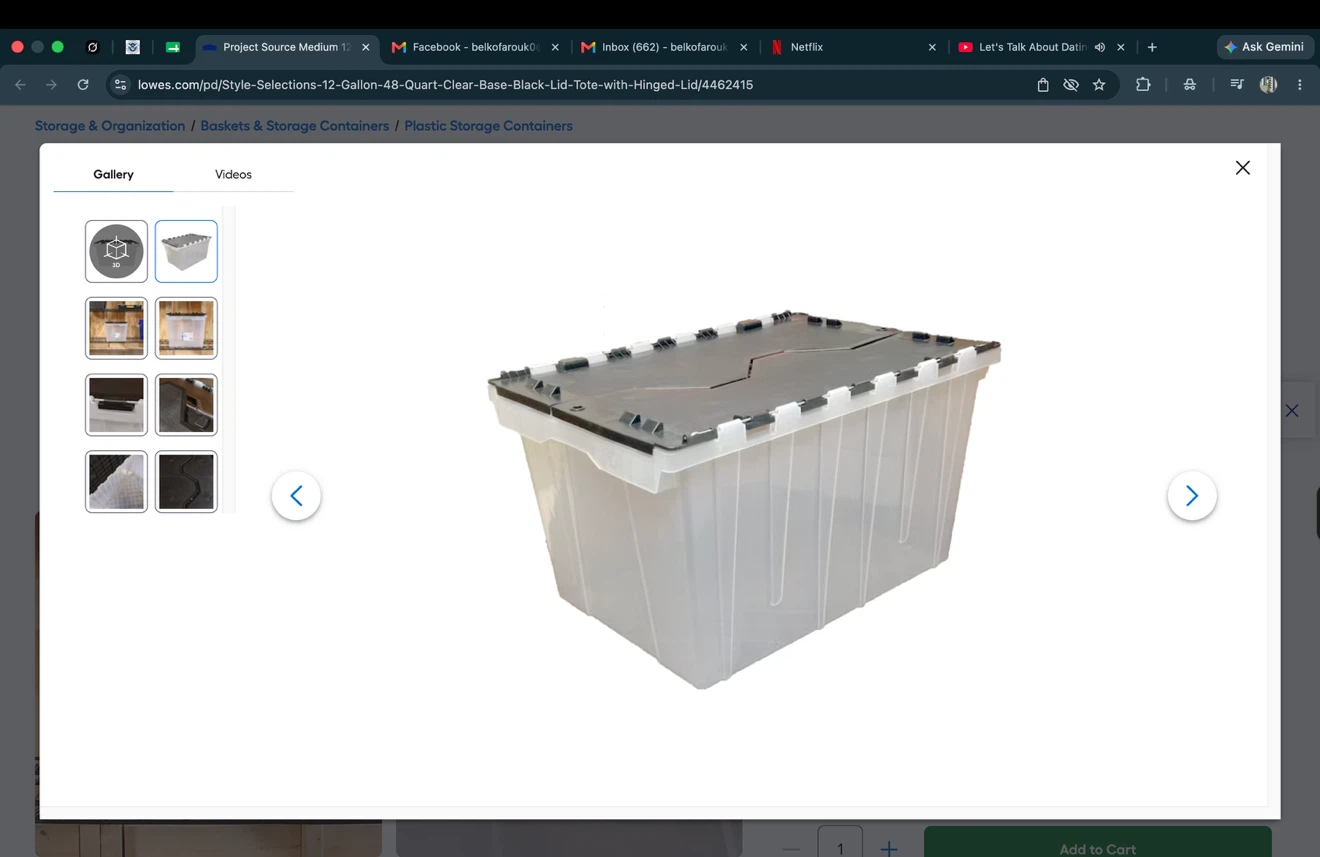Close the Facebook Gmail tab

(555, 47)
